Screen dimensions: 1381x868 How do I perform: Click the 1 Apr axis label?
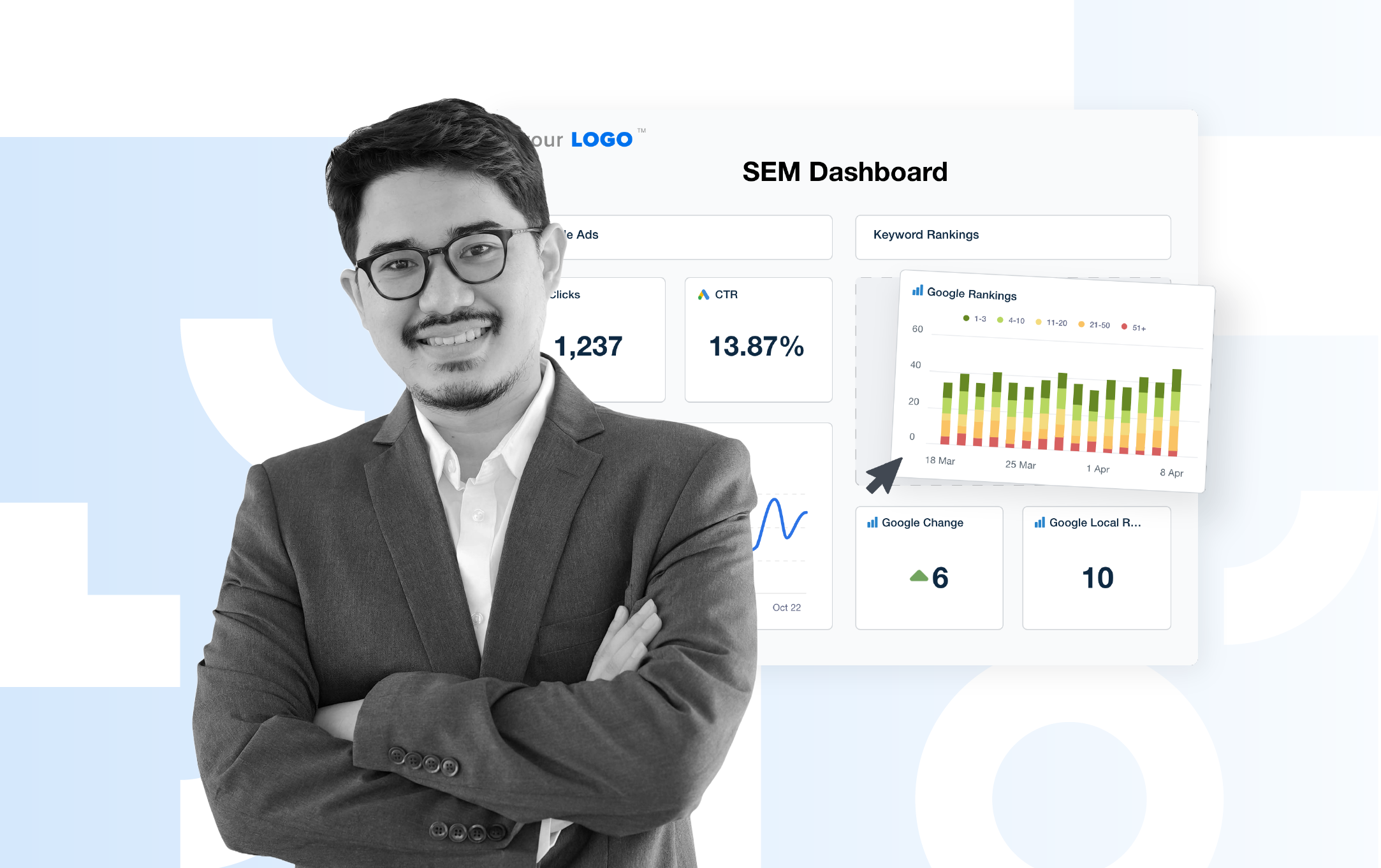click(1097, 468)
